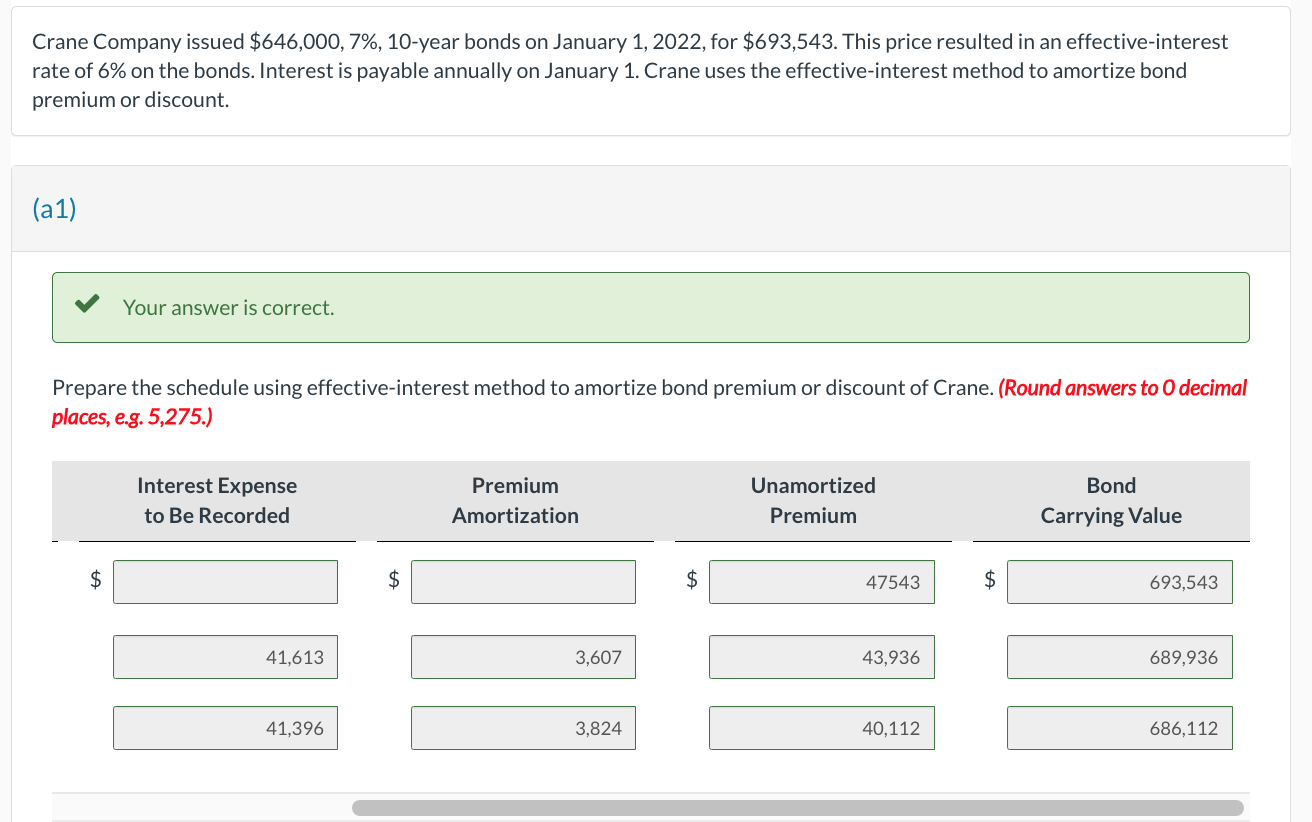Click the horizontal scrollbar below the schedule
Viewport: 1312px width, 822px height.
click(x=797, y=807)
